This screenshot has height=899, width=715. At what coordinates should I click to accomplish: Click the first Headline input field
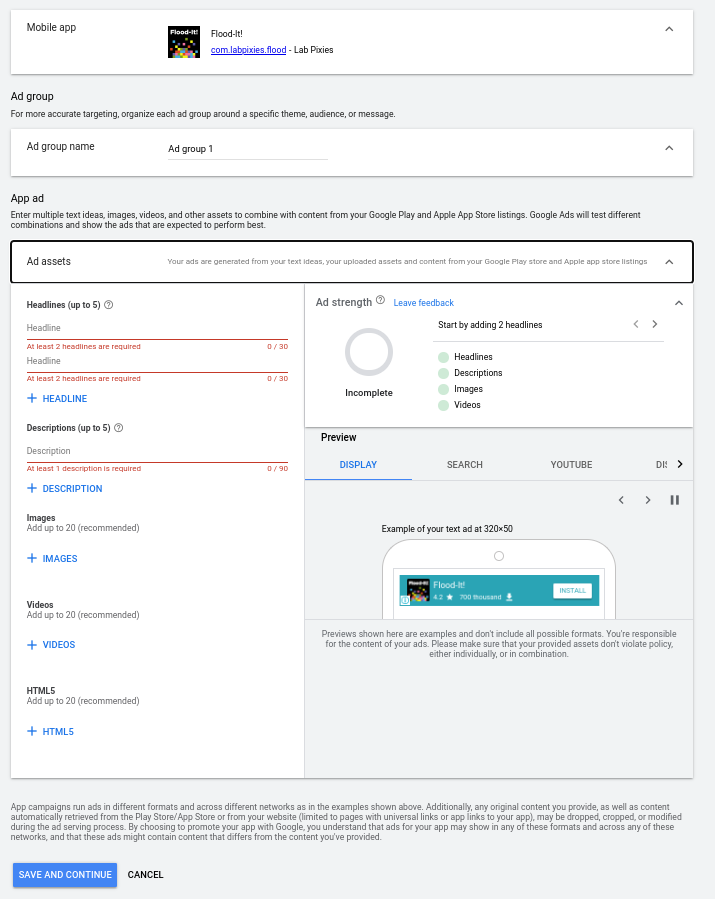point(157,328)
